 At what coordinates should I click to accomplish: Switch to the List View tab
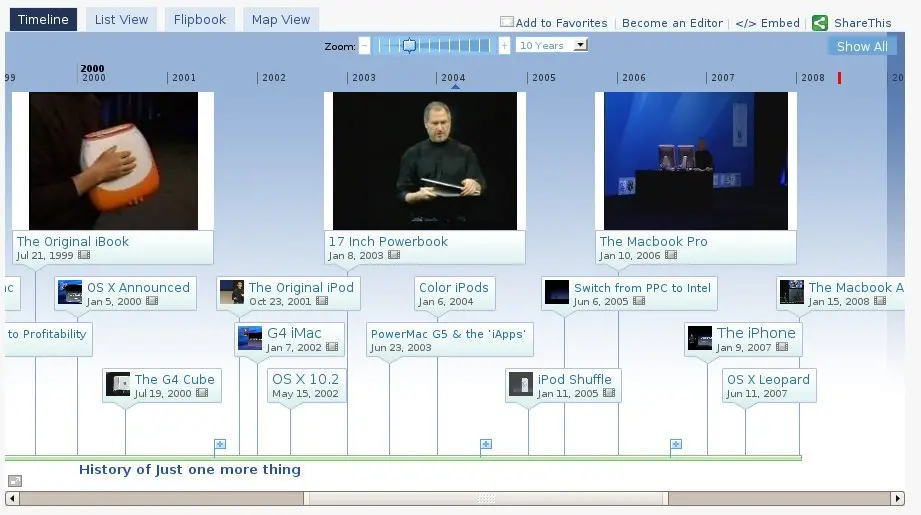click(122, 19)
